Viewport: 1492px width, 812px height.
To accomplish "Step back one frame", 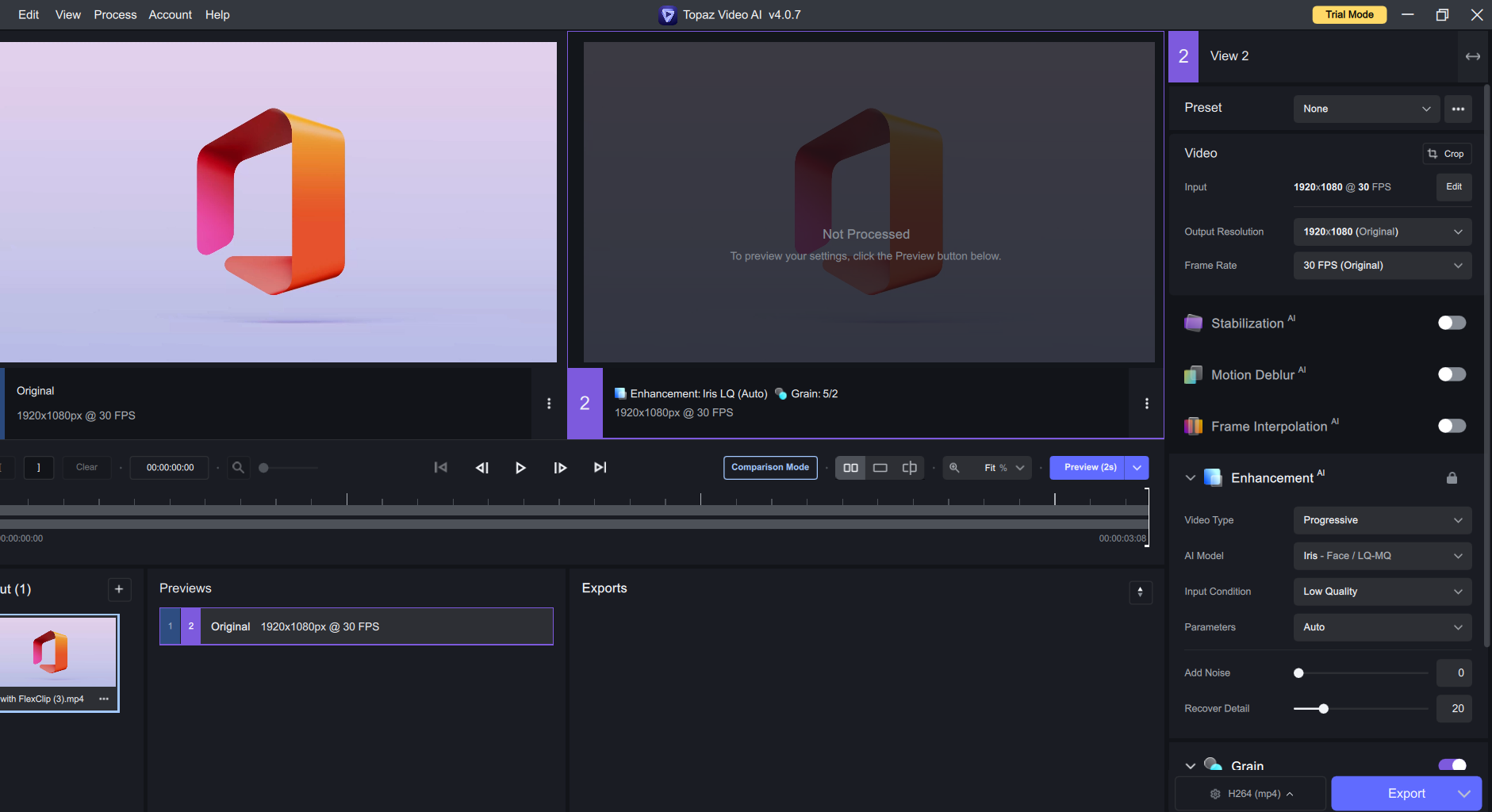I will point(481,468).
